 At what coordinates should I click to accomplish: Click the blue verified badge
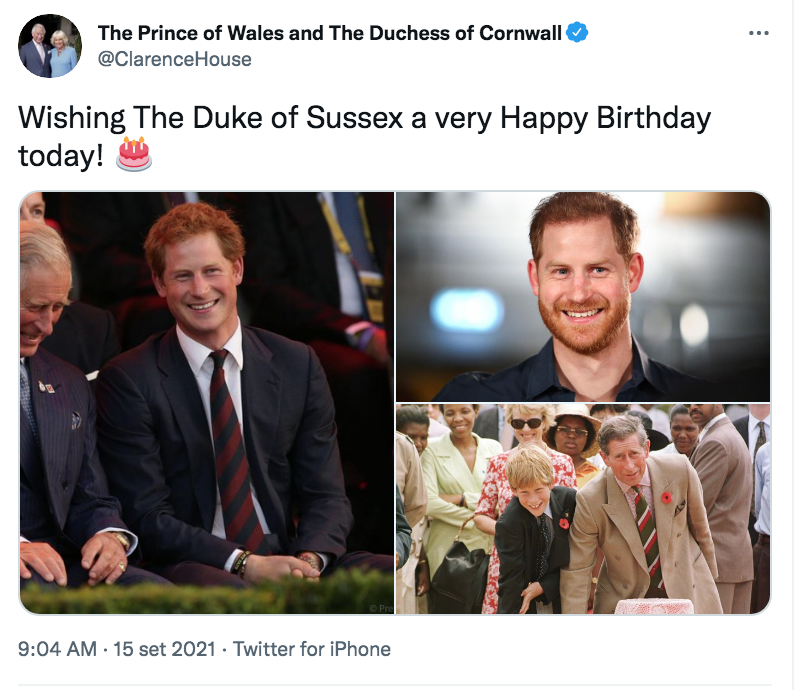click(x=577, y=33)
